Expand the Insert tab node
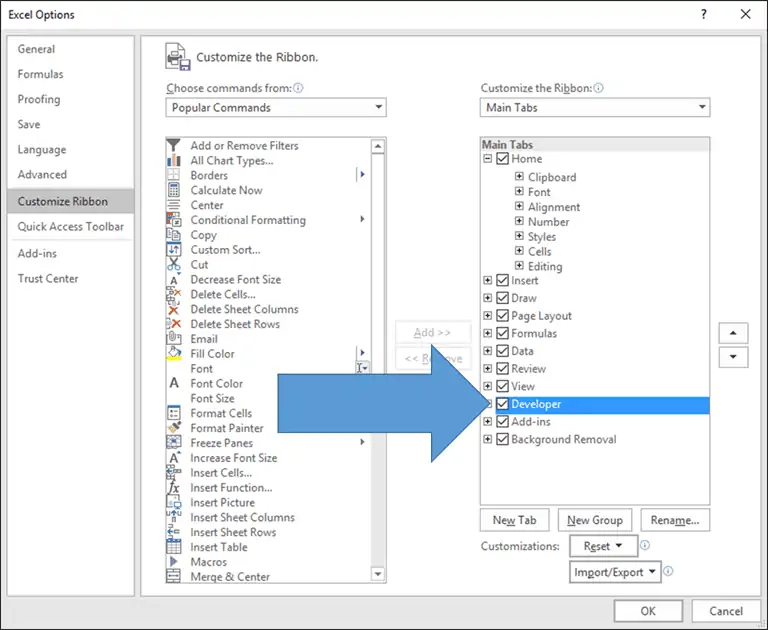Screen dimensions: 768x630 click(487, 280)
